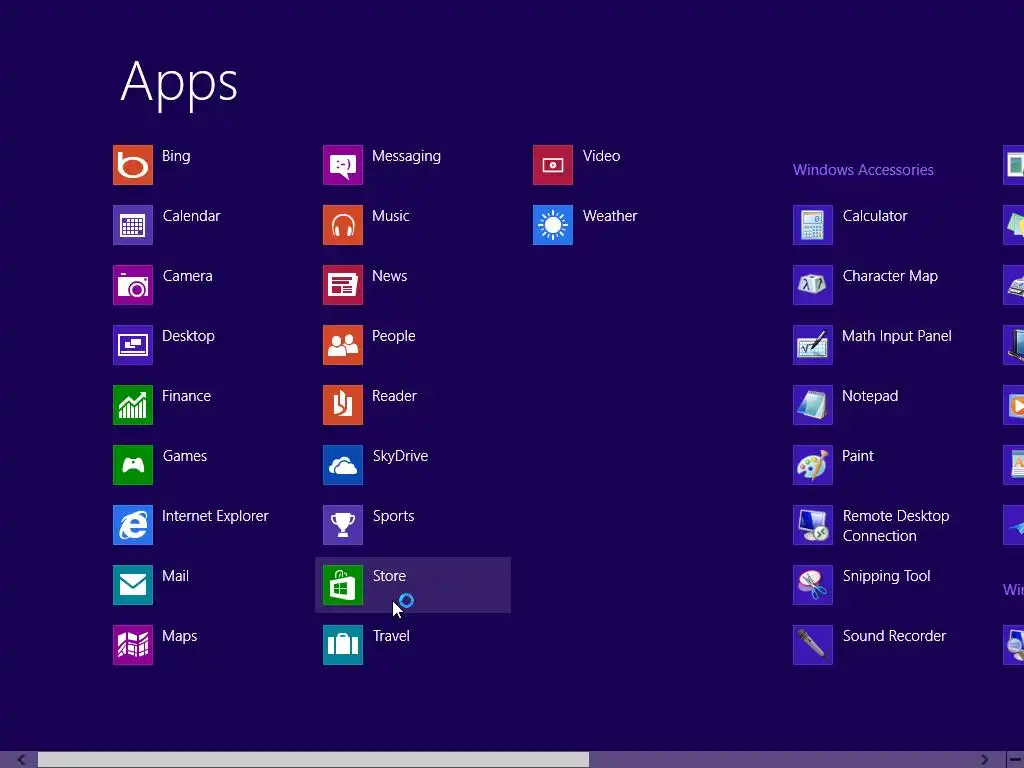Viewport: 1024px width, 768px height.
Task: Launch the Calculator icon
Action: point(812,225)
